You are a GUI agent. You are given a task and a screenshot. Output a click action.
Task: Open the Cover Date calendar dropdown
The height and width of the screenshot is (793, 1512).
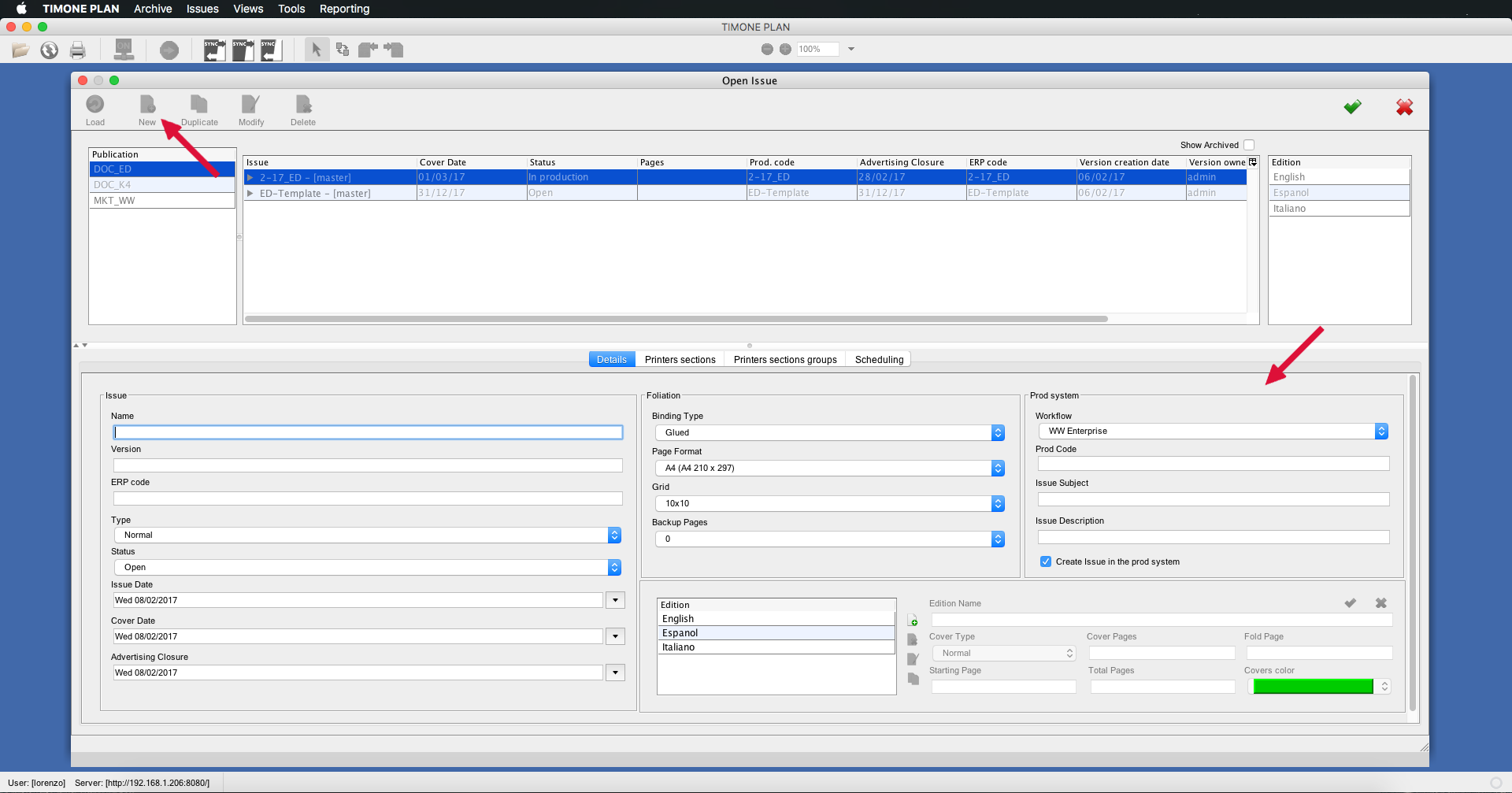pos(615,636)
